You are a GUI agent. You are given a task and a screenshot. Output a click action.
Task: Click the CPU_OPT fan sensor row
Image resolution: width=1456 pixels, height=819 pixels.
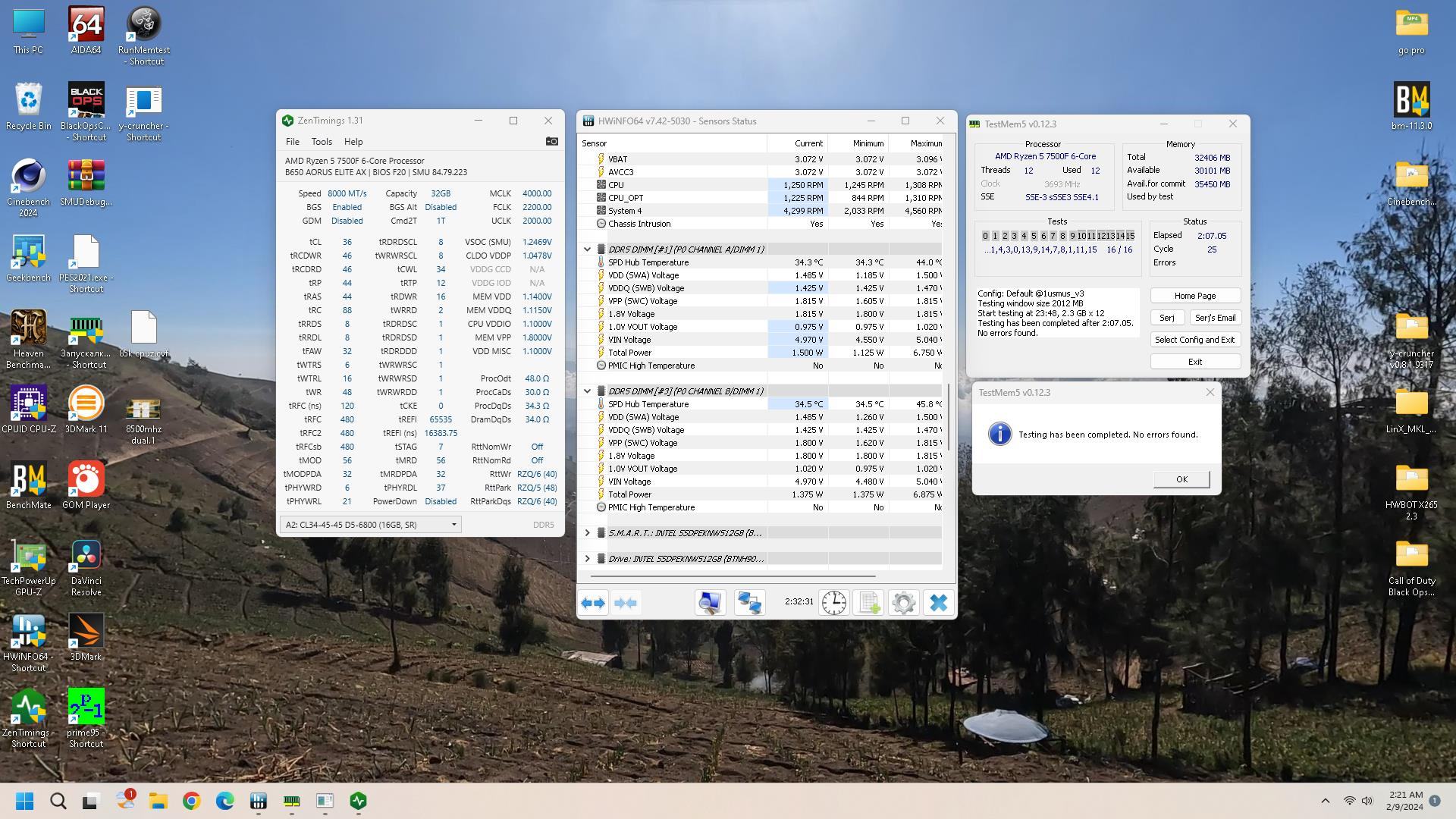point(760,198)
